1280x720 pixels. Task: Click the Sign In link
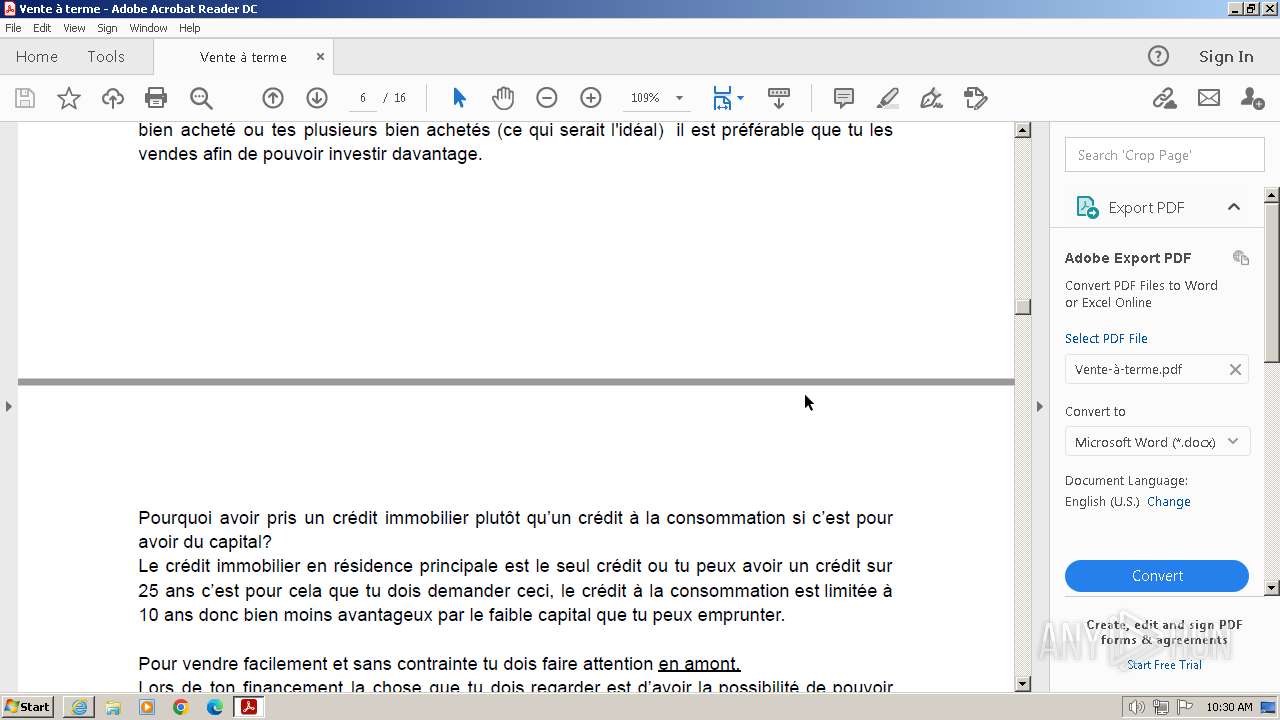click(x=1226, y=57)
